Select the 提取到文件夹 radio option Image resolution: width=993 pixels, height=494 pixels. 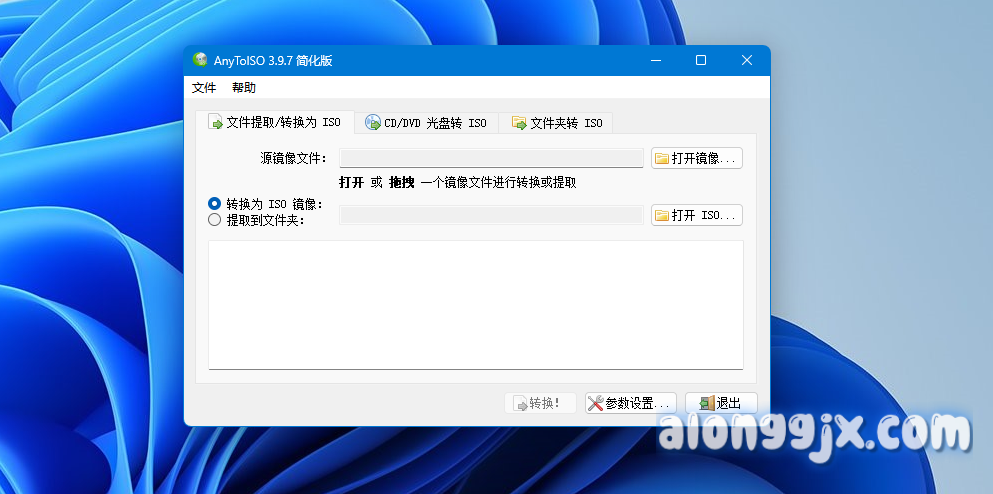[214, 220]
